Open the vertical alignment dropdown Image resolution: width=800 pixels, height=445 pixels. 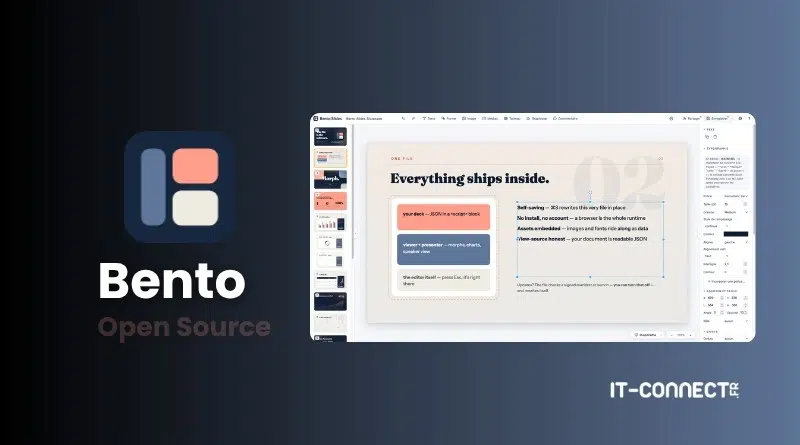click(x=715, y=256)
